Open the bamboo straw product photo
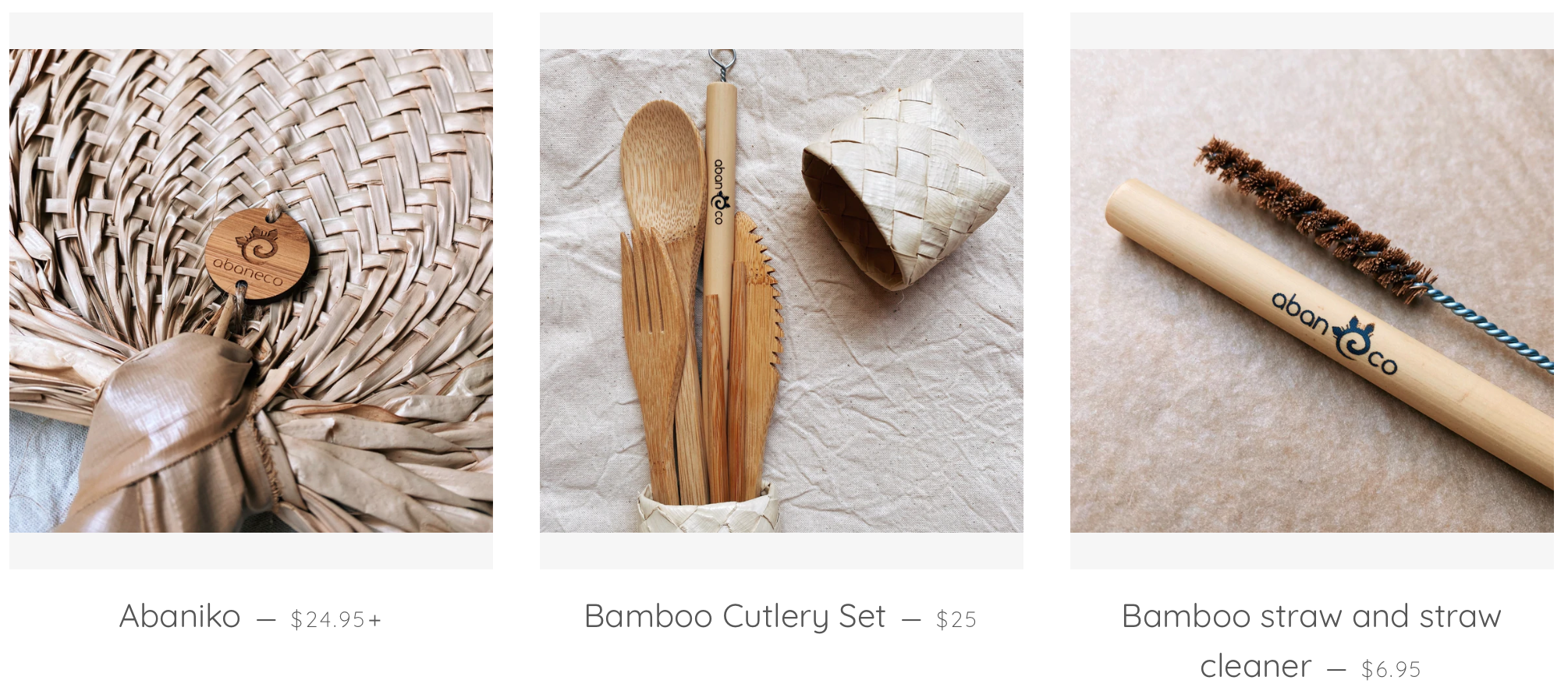 click(x=1312, y=291)
